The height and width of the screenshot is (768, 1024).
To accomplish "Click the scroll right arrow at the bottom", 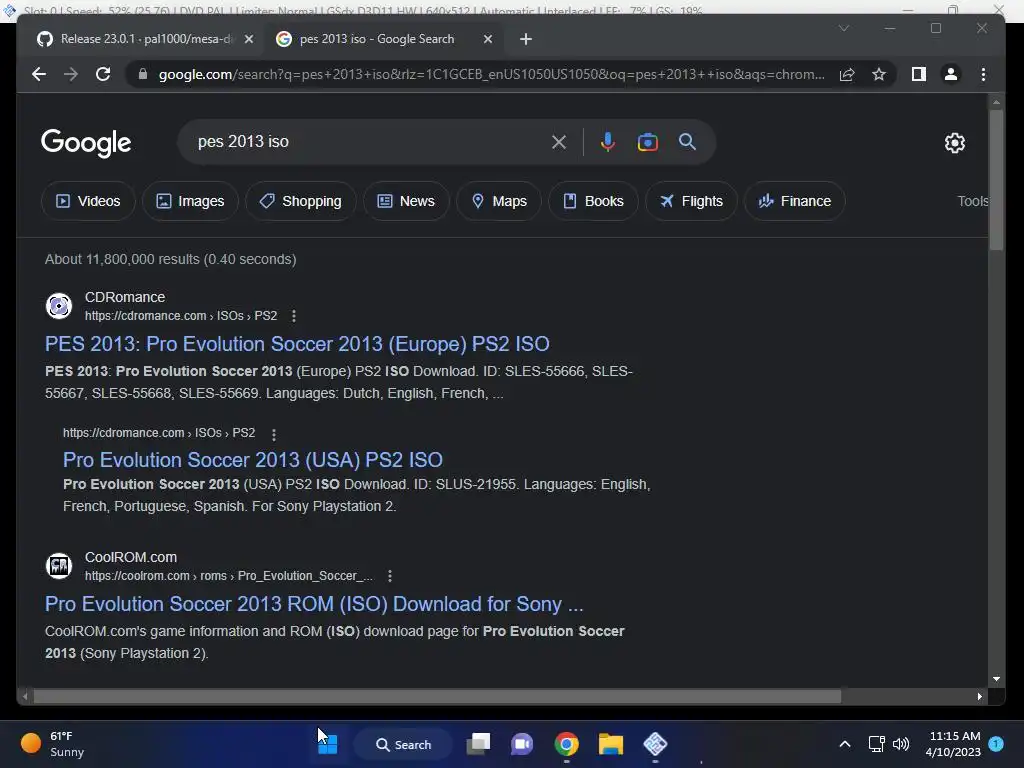I will pyautogui.click(x=980, y=697).
